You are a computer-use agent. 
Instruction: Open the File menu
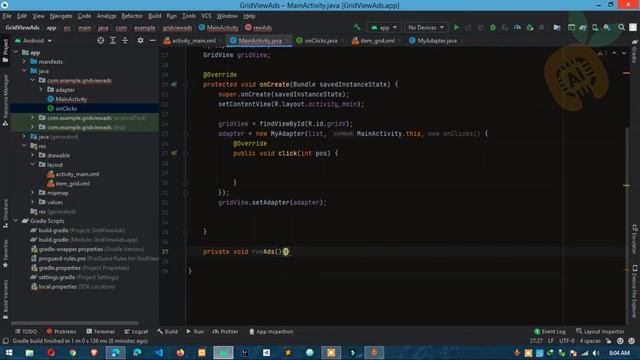(7, 16)
